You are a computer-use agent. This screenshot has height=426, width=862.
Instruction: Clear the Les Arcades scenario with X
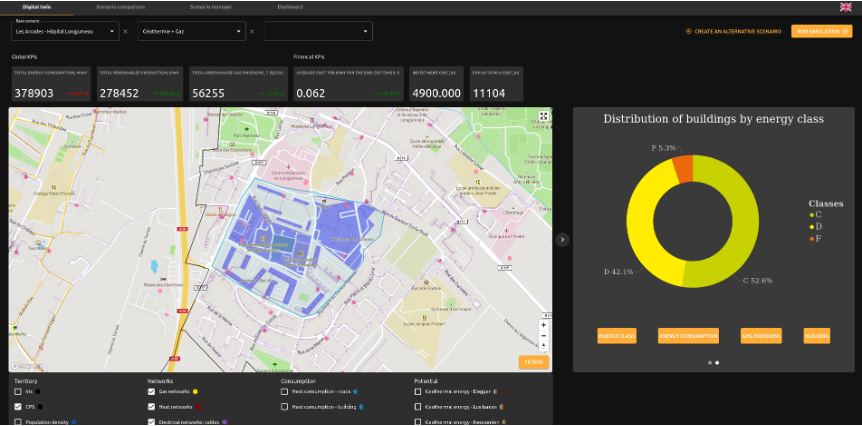click(125, 32)
